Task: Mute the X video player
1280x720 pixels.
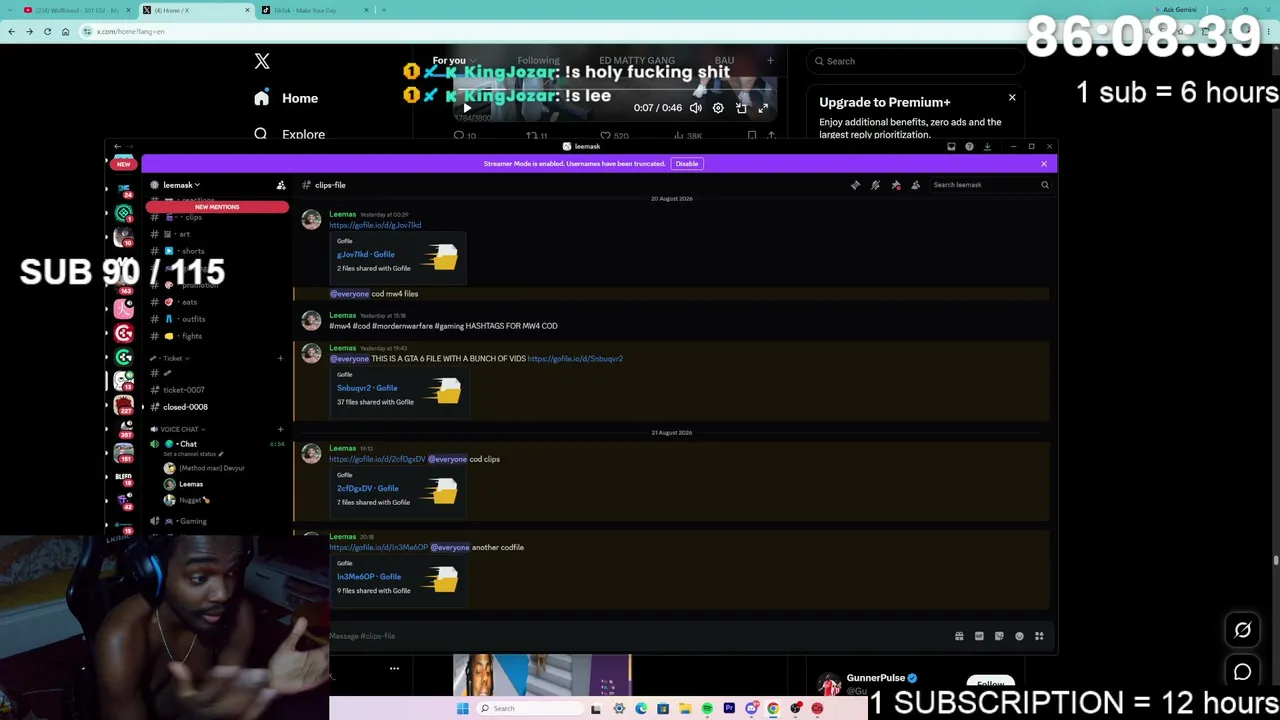Action: pyautogui.click(x=695, y=108)
